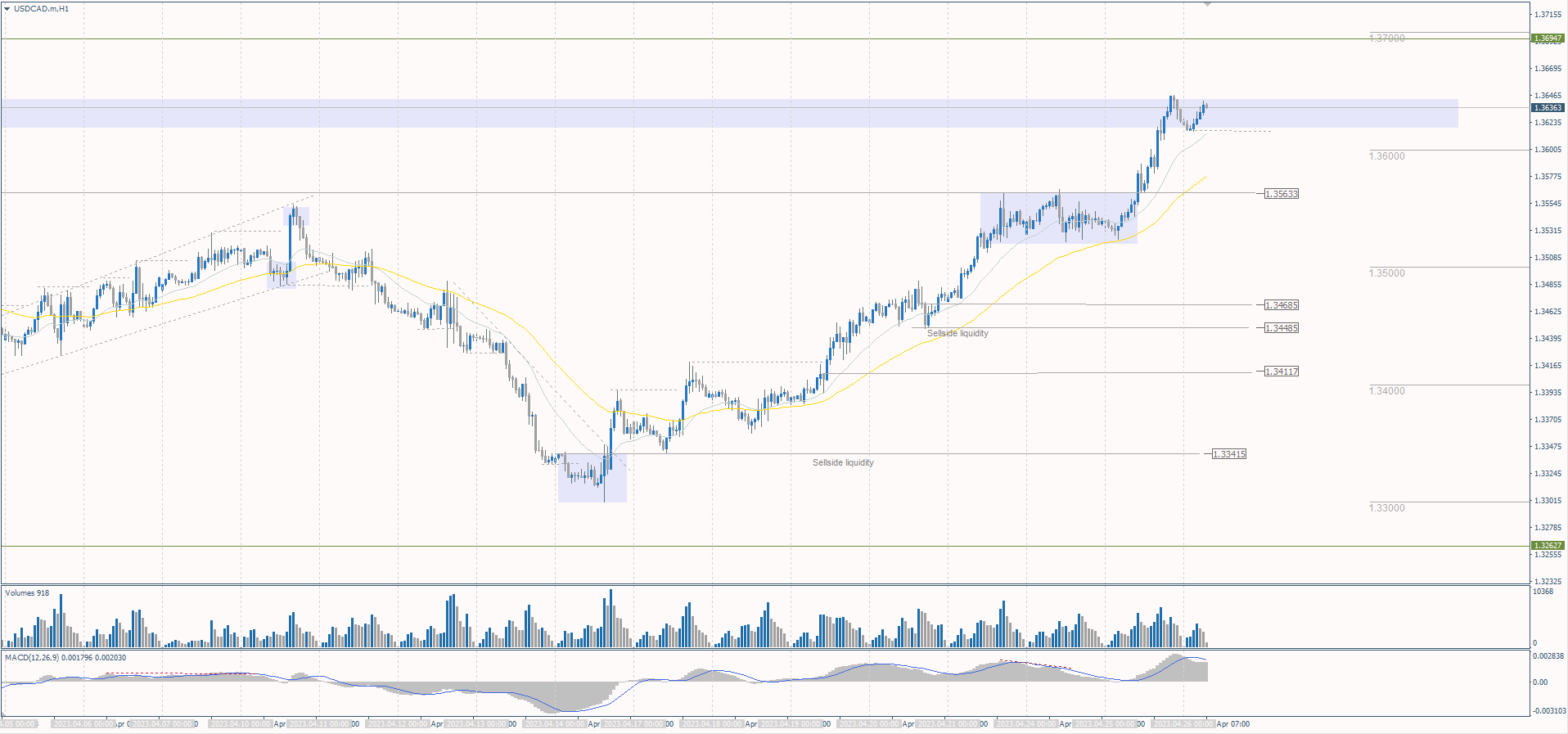Select the consolidation rectangle below 1.35633 line

coord(1059,218)
